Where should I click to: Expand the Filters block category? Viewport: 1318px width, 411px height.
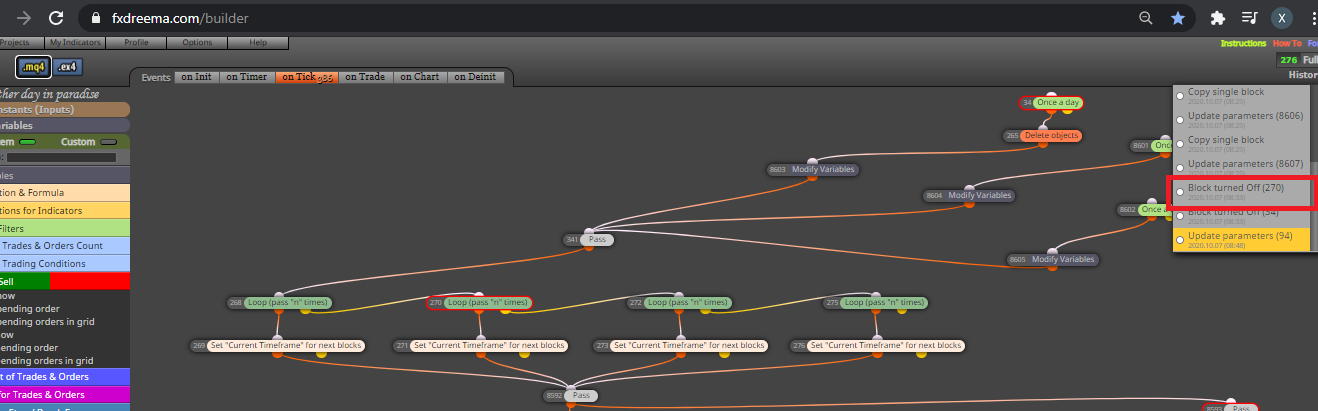pyautogui.click(x=65, y=228)
